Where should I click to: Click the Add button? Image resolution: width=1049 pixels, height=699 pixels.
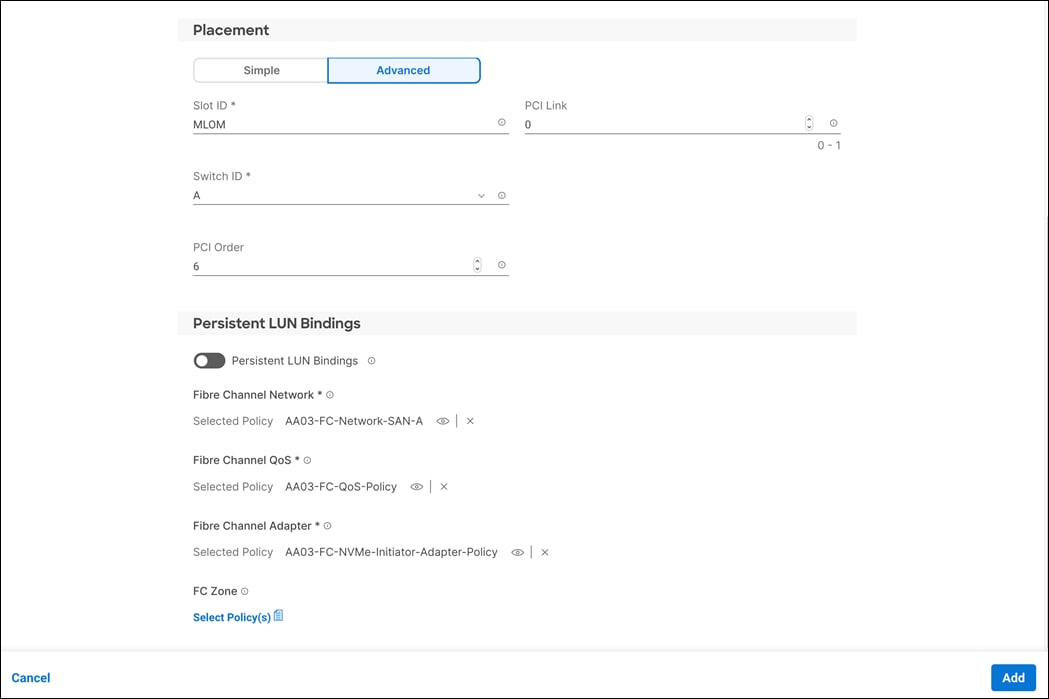pos(1013,677)
